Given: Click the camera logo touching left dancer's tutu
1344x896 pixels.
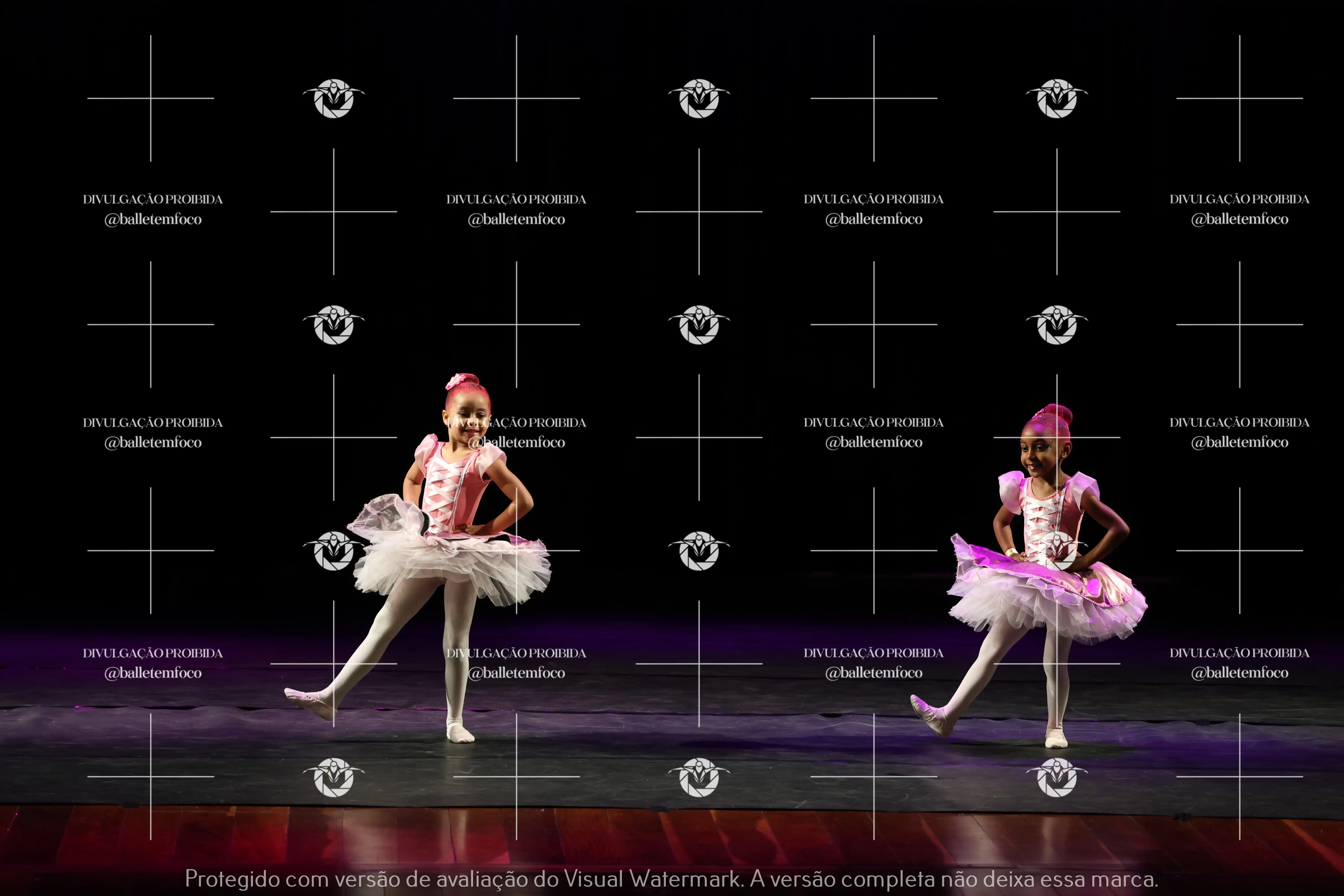Looking at the screenshot, I should (334, 551).
